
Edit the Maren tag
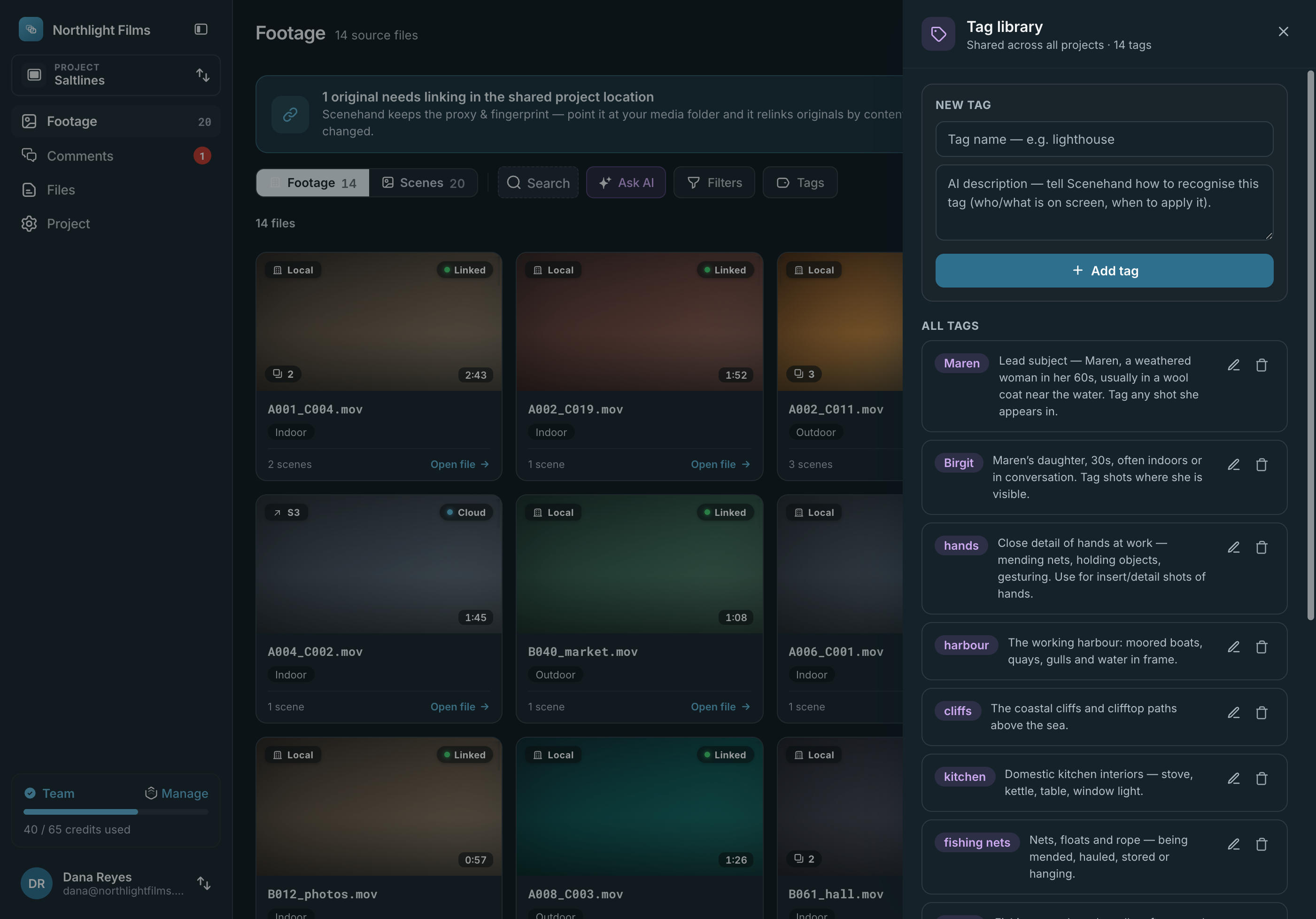(1233, 365)
